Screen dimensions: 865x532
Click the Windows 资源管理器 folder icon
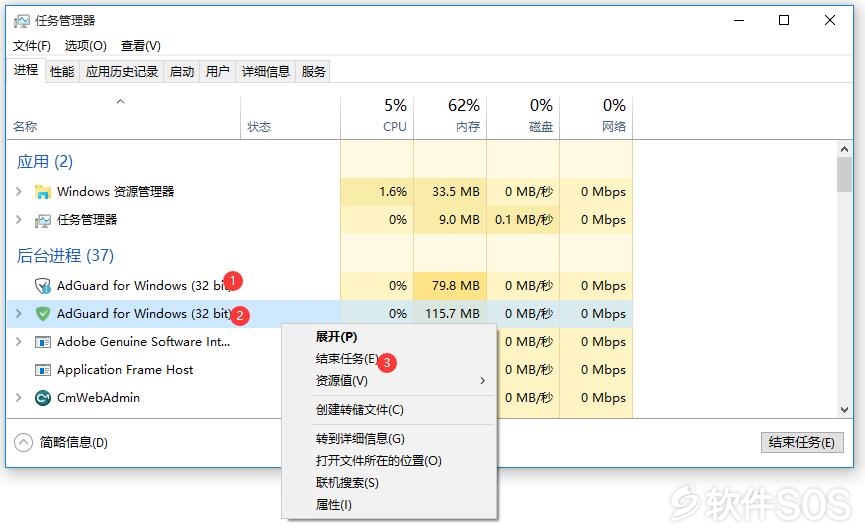coord(42,192)
